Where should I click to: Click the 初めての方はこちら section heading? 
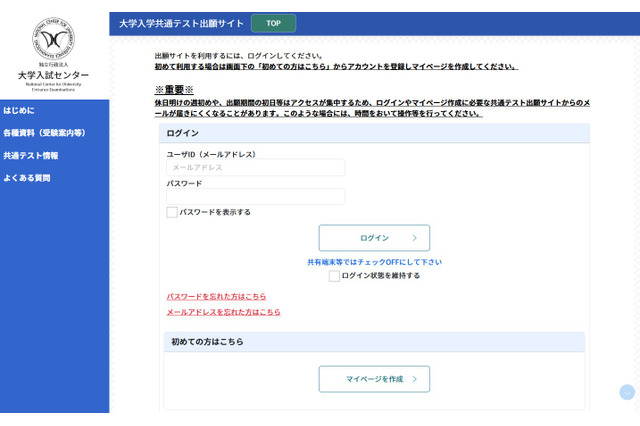pos(207,342)
